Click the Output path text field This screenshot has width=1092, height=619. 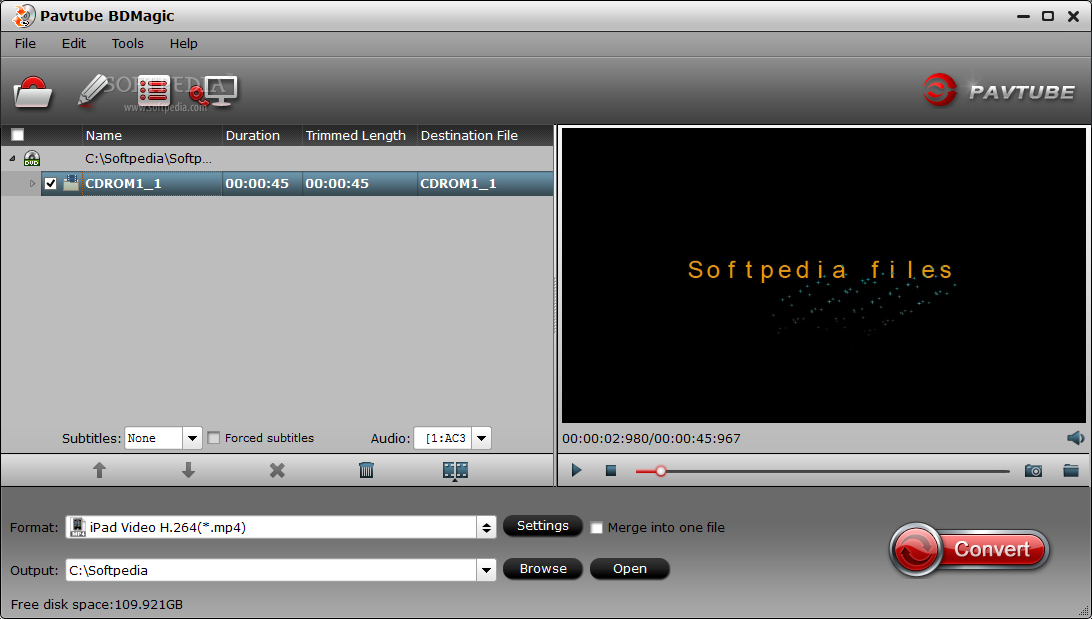click(x=272, y=570)
